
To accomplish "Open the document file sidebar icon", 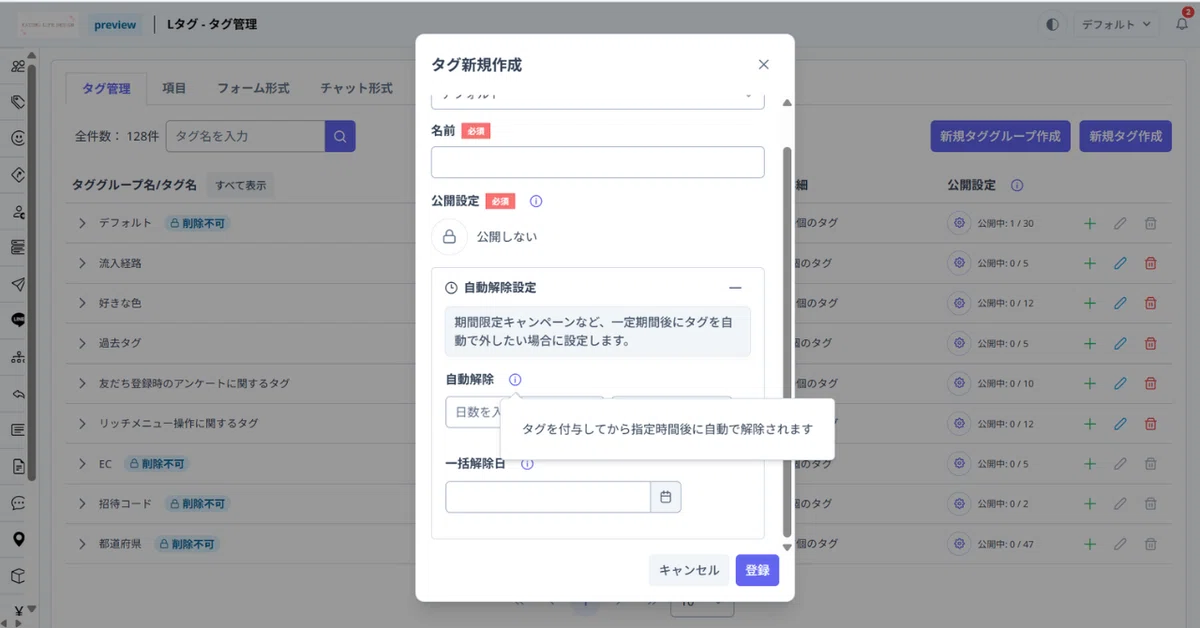I will pyautogui.click(x=18, y=466).
